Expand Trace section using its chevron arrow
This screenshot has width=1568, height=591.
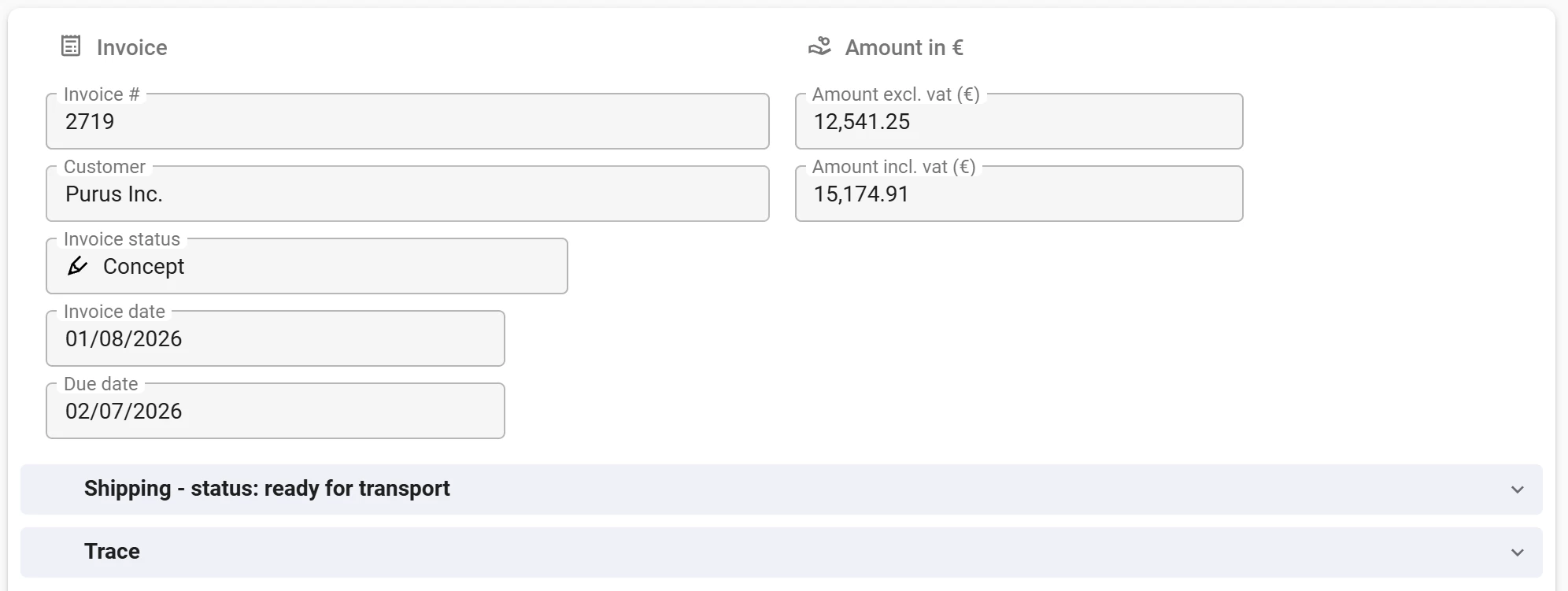tap(1517, 552)
